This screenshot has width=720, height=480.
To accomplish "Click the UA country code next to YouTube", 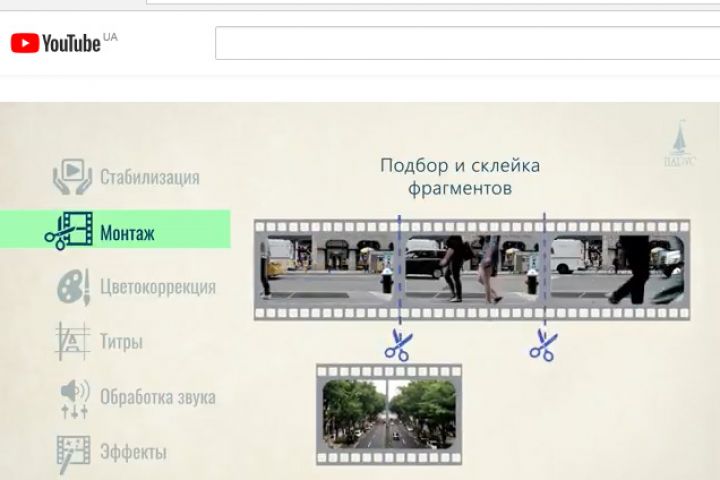I will 110,37.
